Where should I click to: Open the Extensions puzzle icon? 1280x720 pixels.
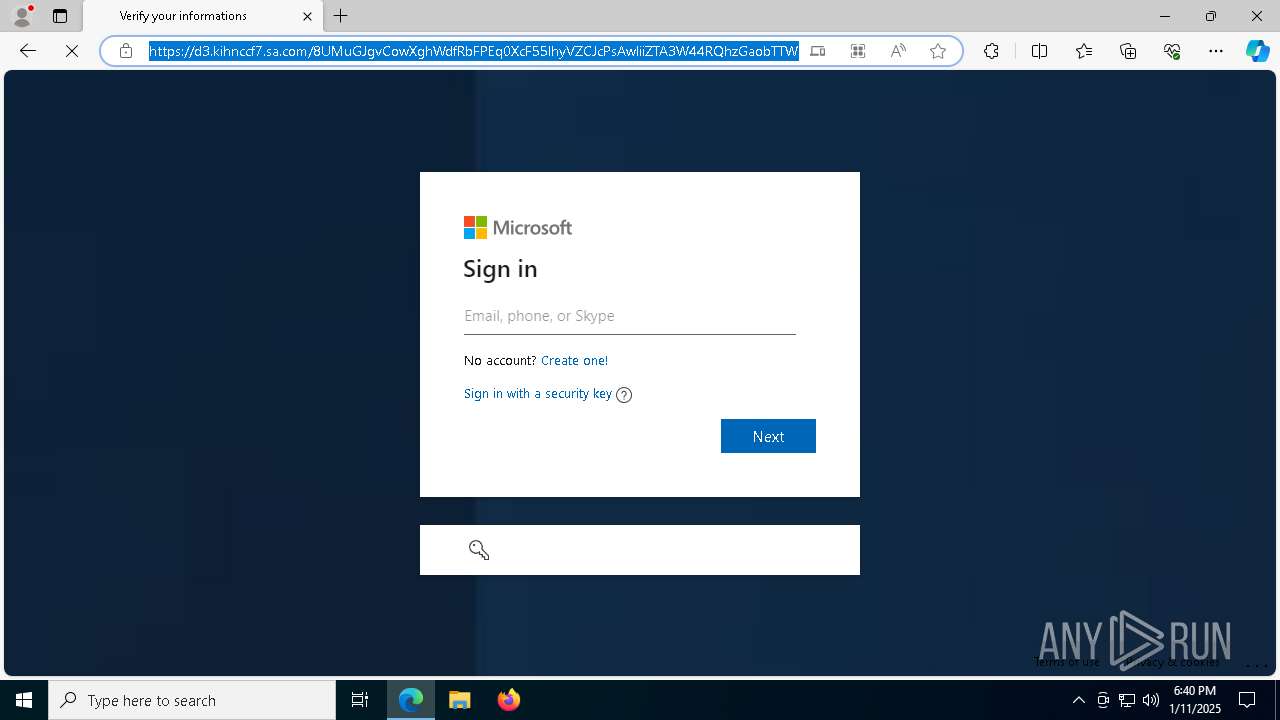coord(991,51)
